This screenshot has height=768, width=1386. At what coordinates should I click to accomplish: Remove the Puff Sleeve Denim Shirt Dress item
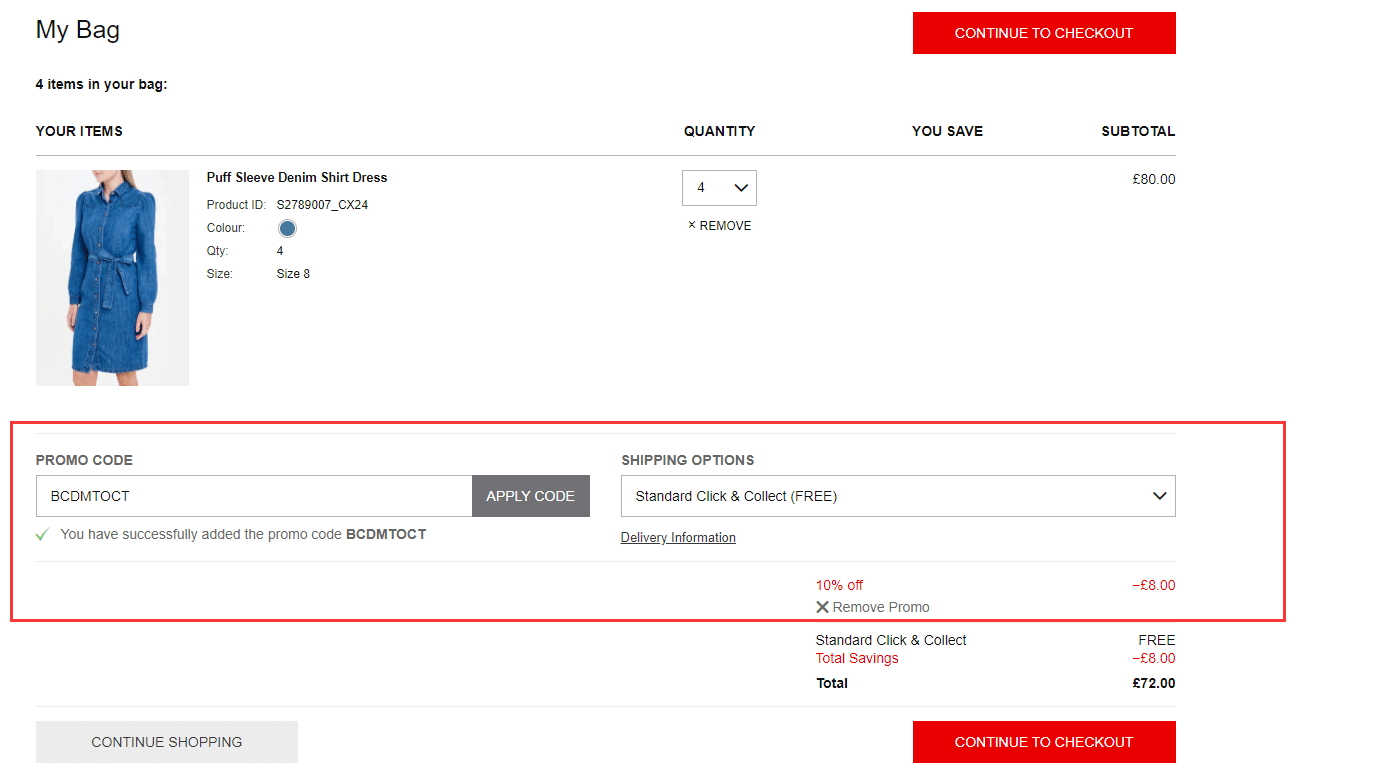pyautogui.click(x=719, y=226)
